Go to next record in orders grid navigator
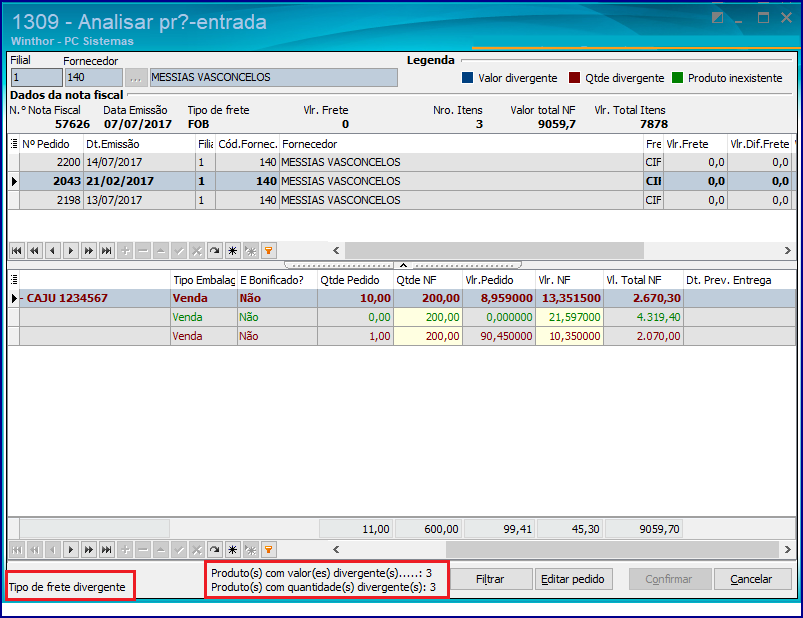 coord(71,250)
